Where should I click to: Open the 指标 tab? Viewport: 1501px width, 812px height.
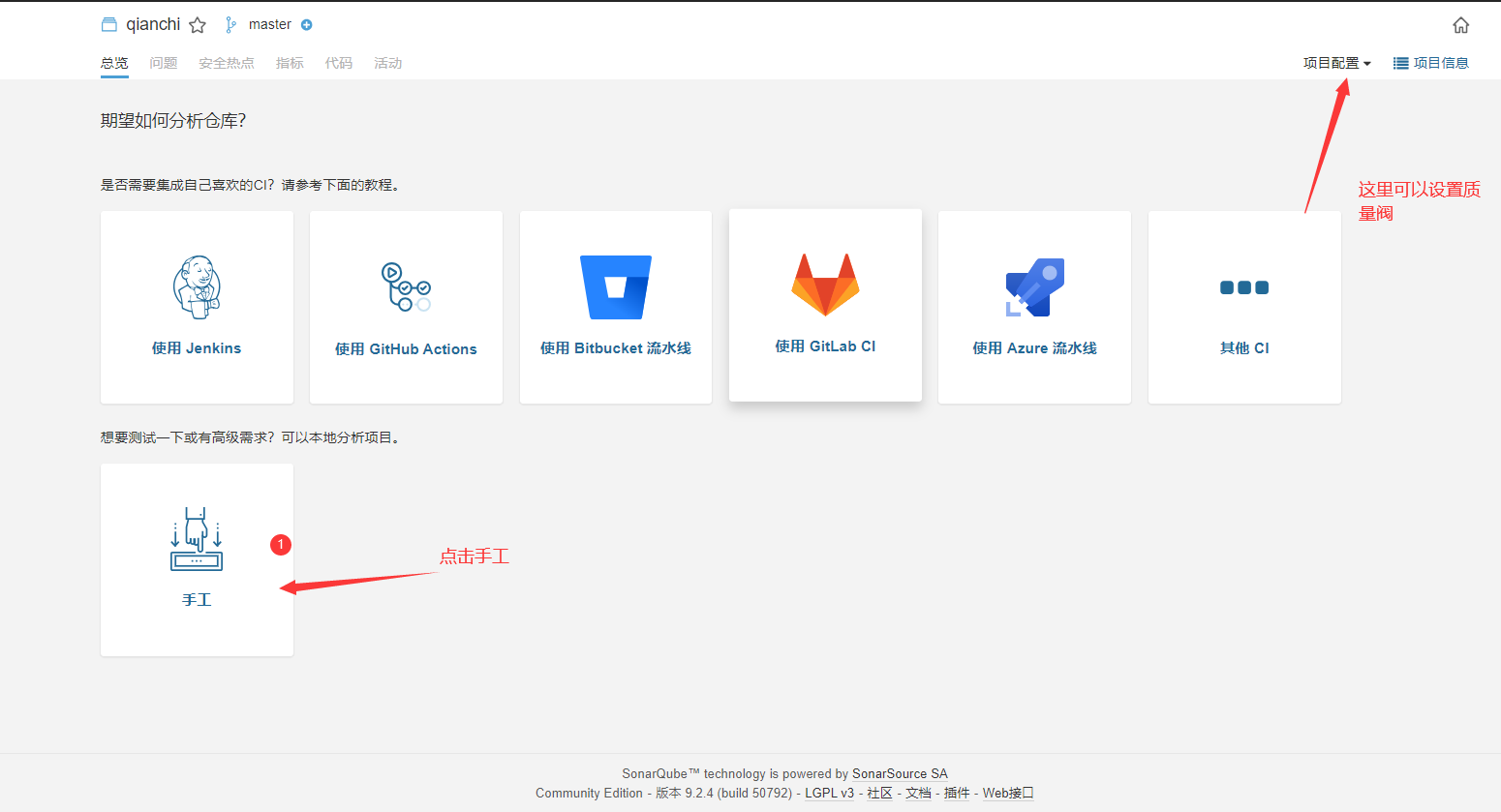[290, 63]
